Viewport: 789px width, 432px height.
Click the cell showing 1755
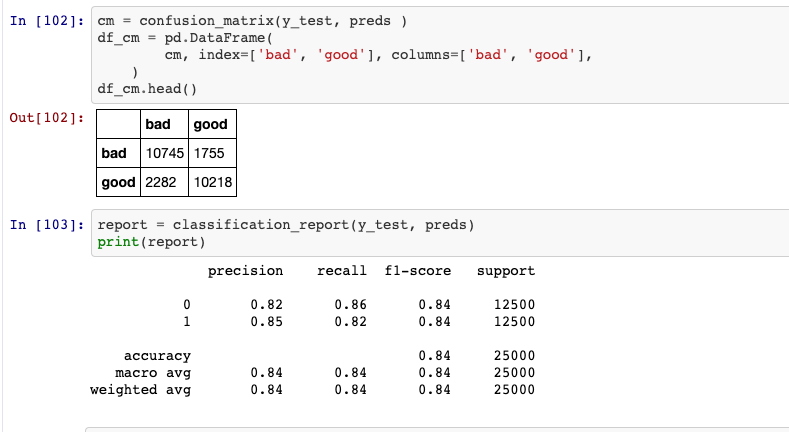pyautogui.click(x=212, y=153)
